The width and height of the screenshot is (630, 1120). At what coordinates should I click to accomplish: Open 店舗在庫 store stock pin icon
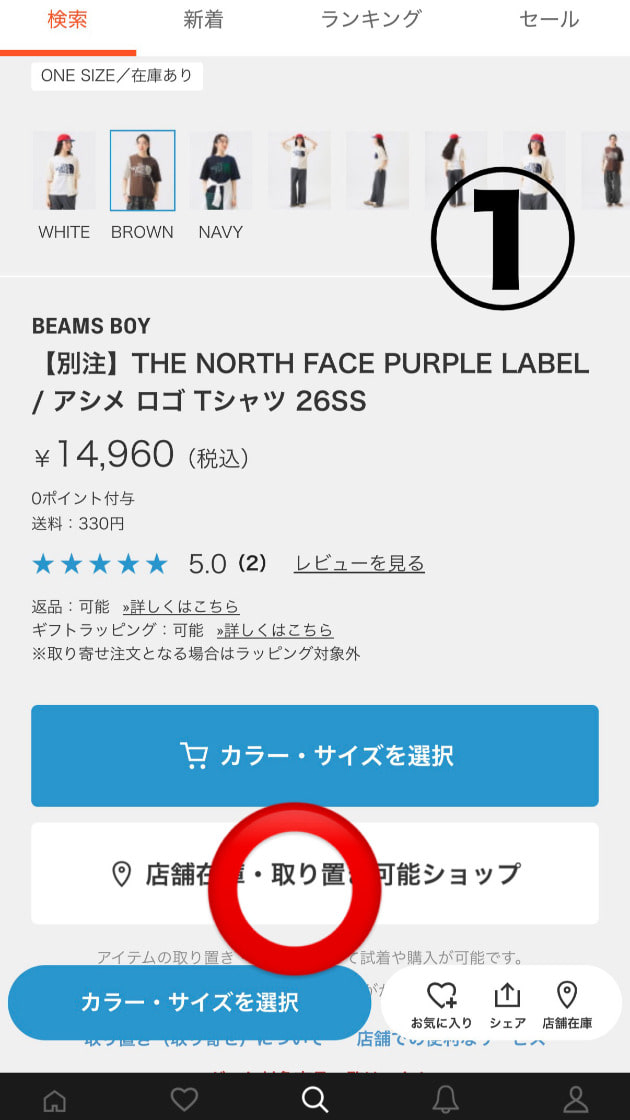click(567, 1004)
